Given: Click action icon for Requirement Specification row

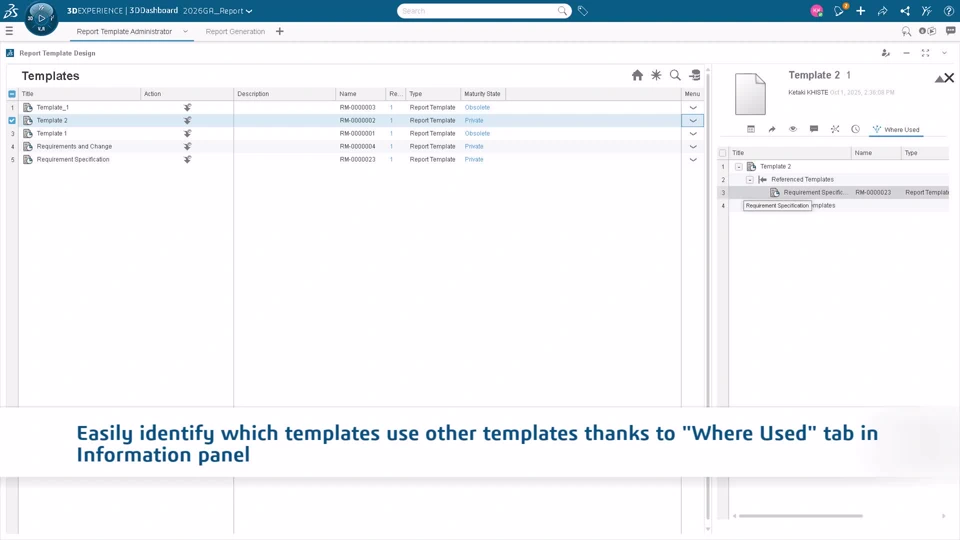Looking at the screenshot, I should [x=187, y=159].
